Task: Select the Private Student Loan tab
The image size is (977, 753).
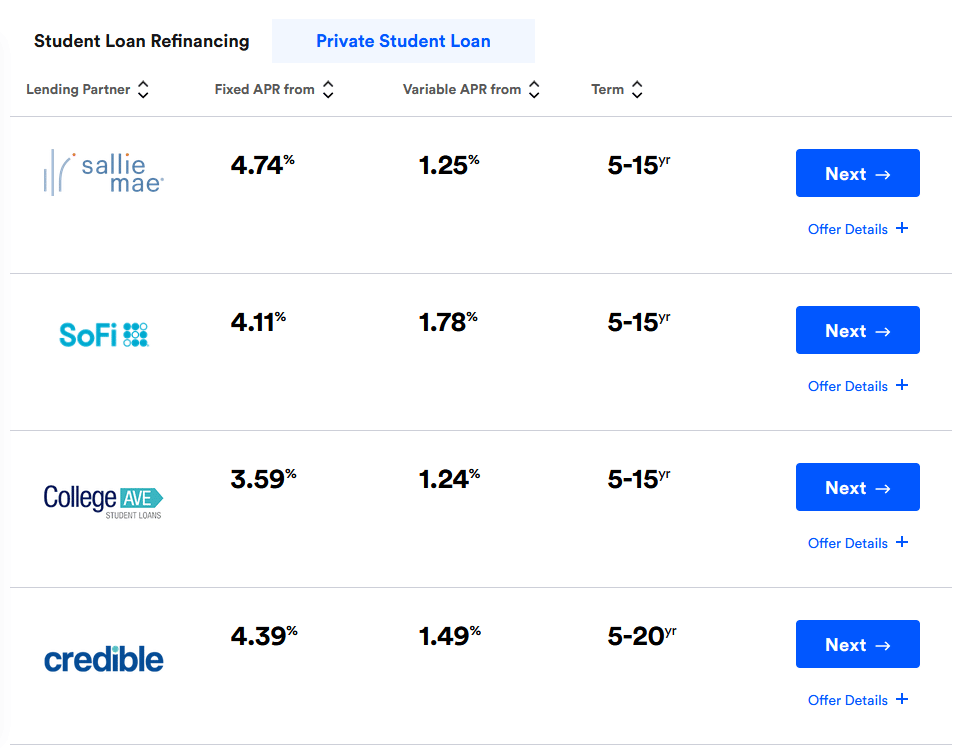Action: point(403,41)
